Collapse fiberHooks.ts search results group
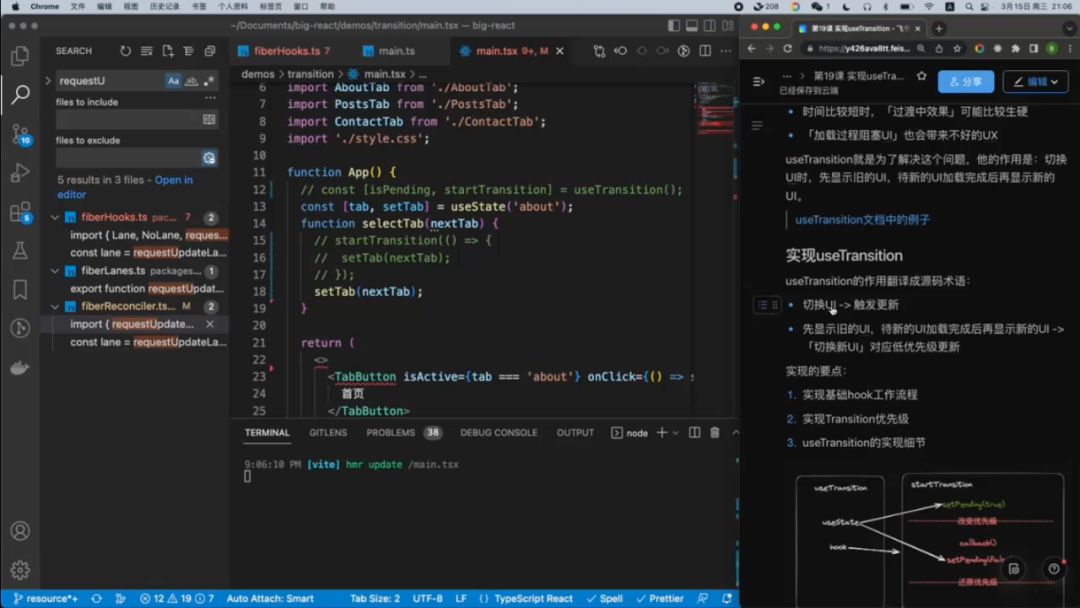This screenshot has width=1080, height=608. [56, 217]
